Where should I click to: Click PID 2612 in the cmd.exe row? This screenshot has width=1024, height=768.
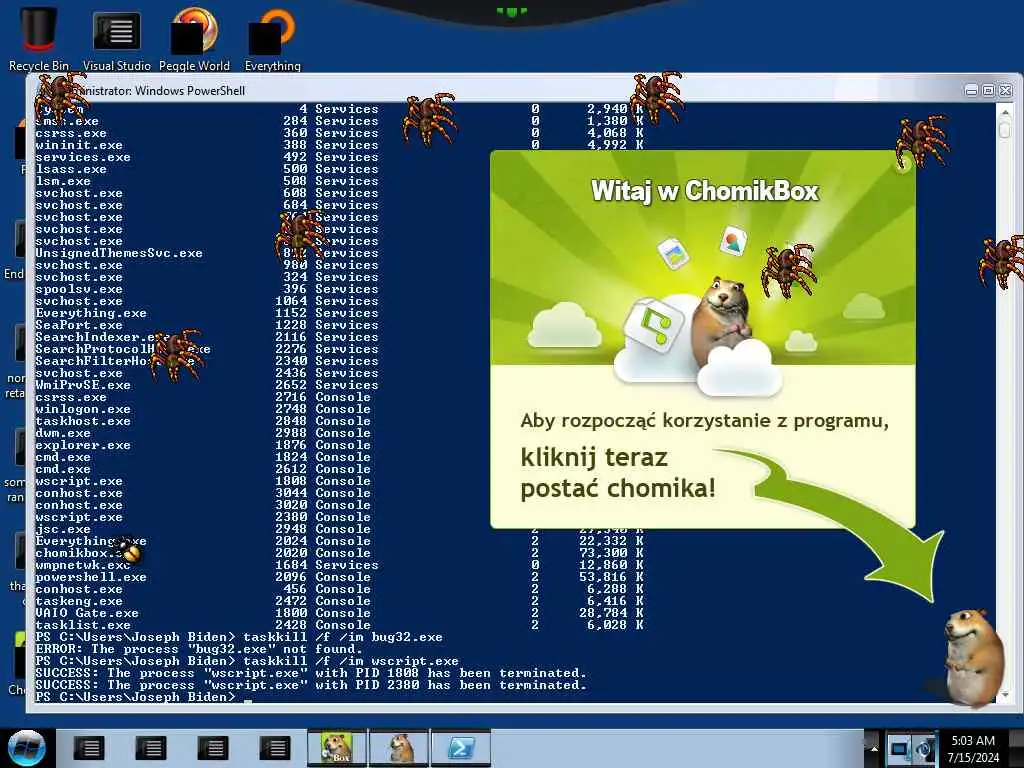(x=291, y=469)
